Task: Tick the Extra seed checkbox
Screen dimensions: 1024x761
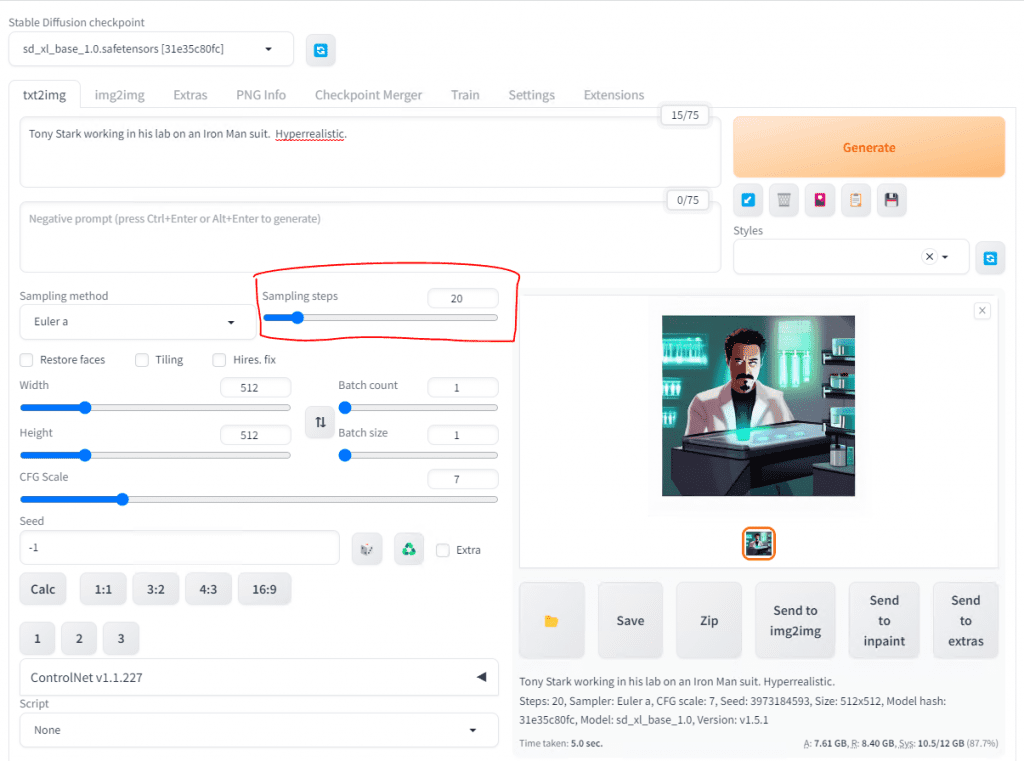Action: coord(443,550)
